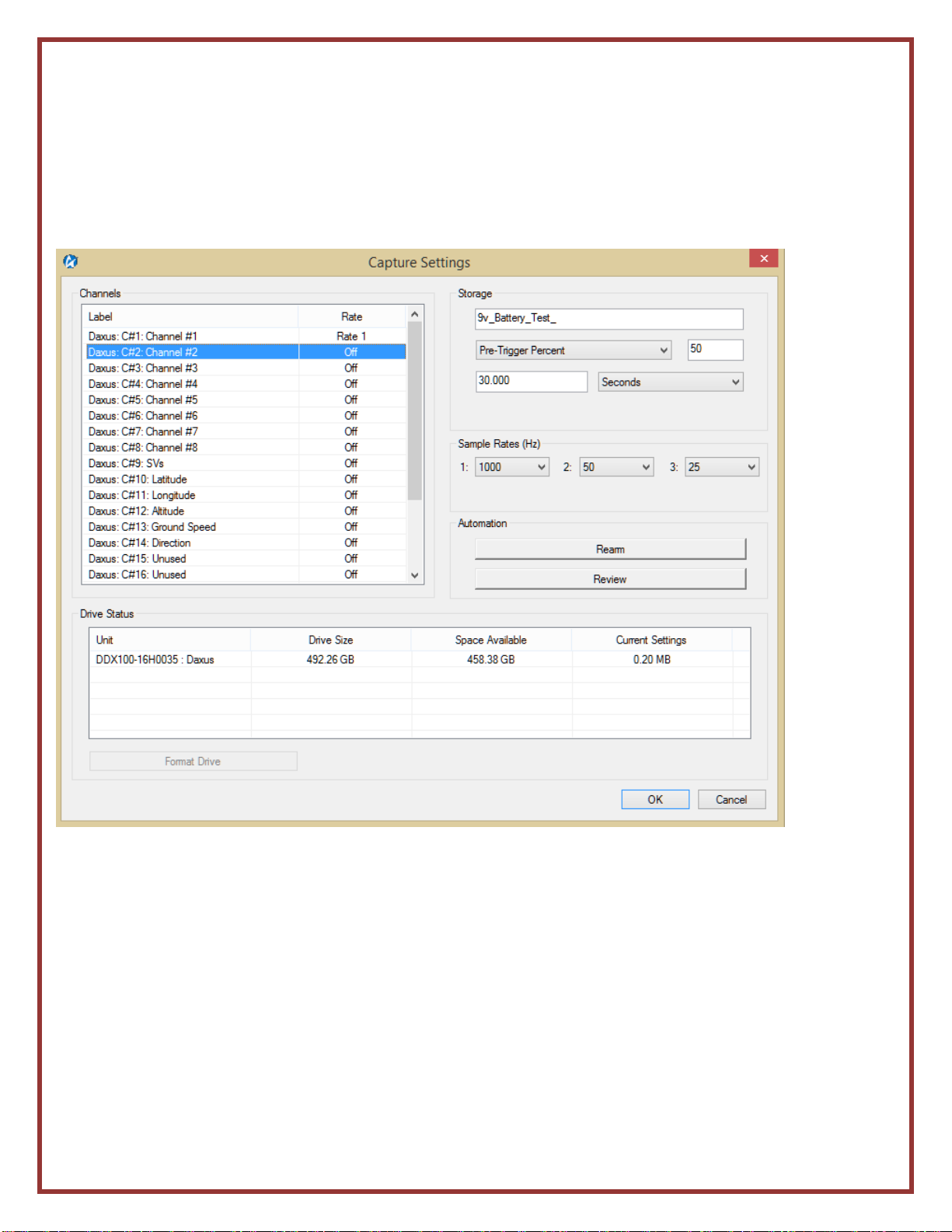The width and height of the screenshot is (952, 1232).
Task: Select Daxus: C#1: Channel #1 row
Action: (x=246, y=336)
